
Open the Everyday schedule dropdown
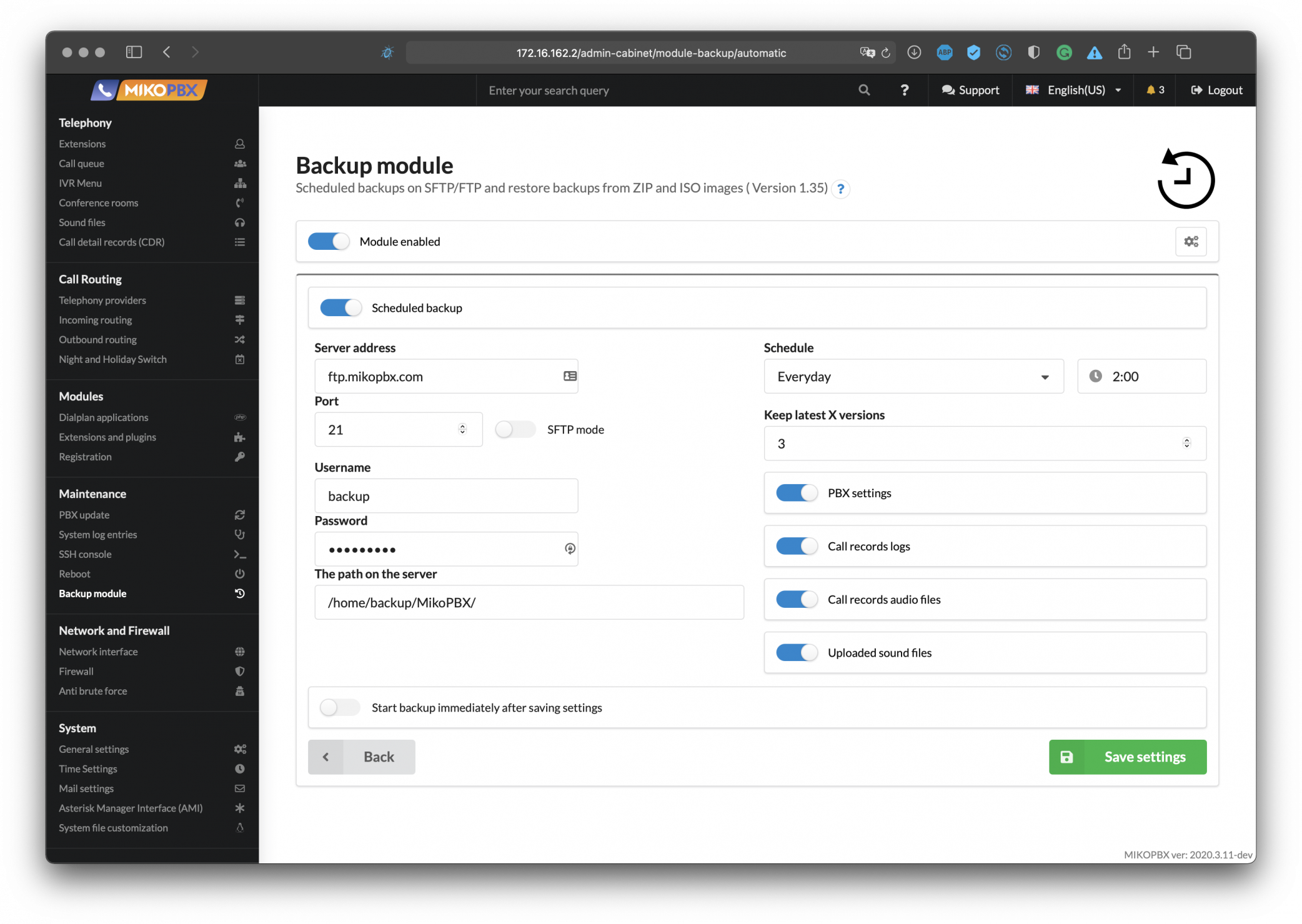pyautogui.click(x=913, y=376)
